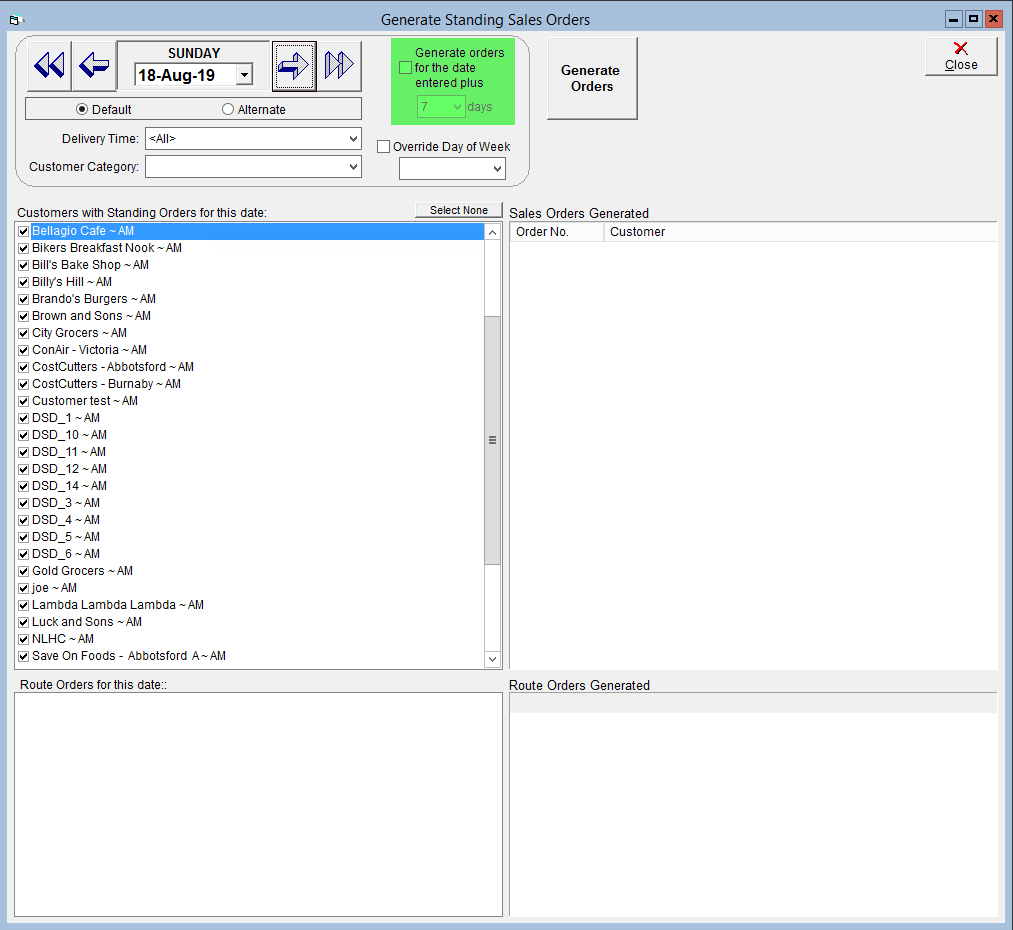Select Gold Grocers ~ AM row
The width and height of the screenshot is (1013, 930).
(250, 571)
